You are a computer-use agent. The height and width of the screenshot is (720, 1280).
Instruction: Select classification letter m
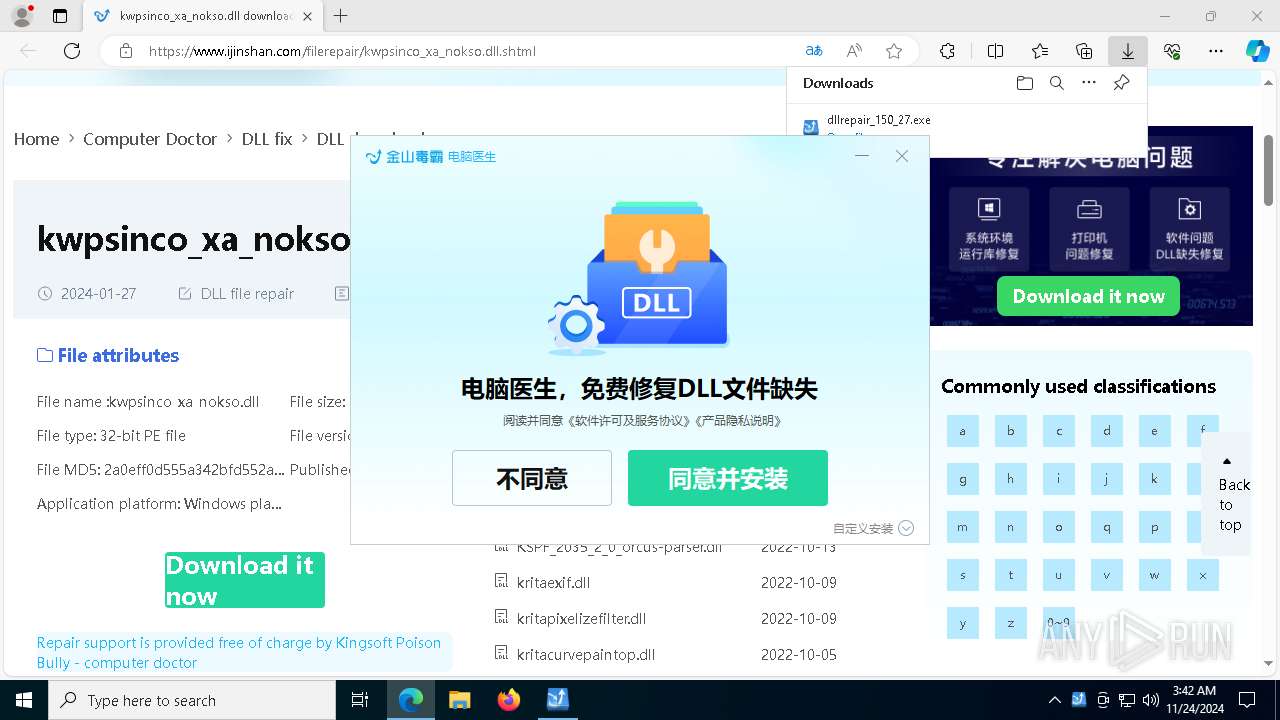(x=963, y=527)
